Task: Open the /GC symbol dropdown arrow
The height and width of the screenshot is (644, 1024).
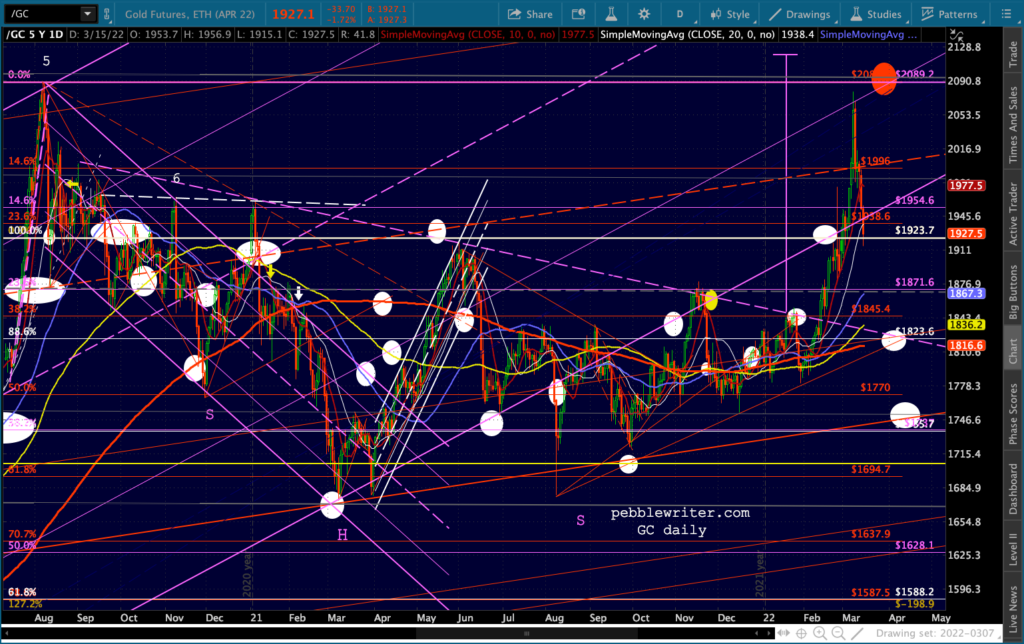Action: pyautogui.click(x=88, y=14)
